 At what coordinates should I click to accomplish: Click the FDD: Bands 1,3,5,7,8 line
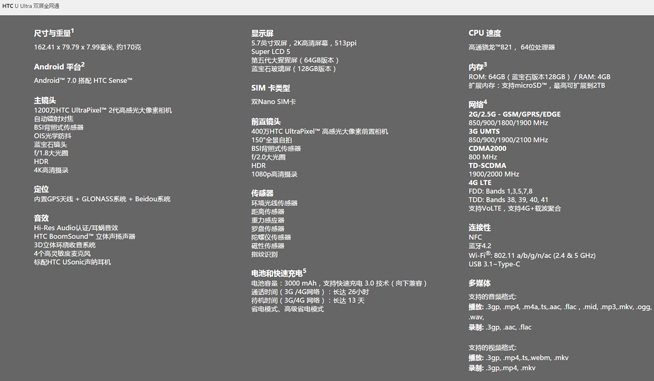tap(501, 192)
